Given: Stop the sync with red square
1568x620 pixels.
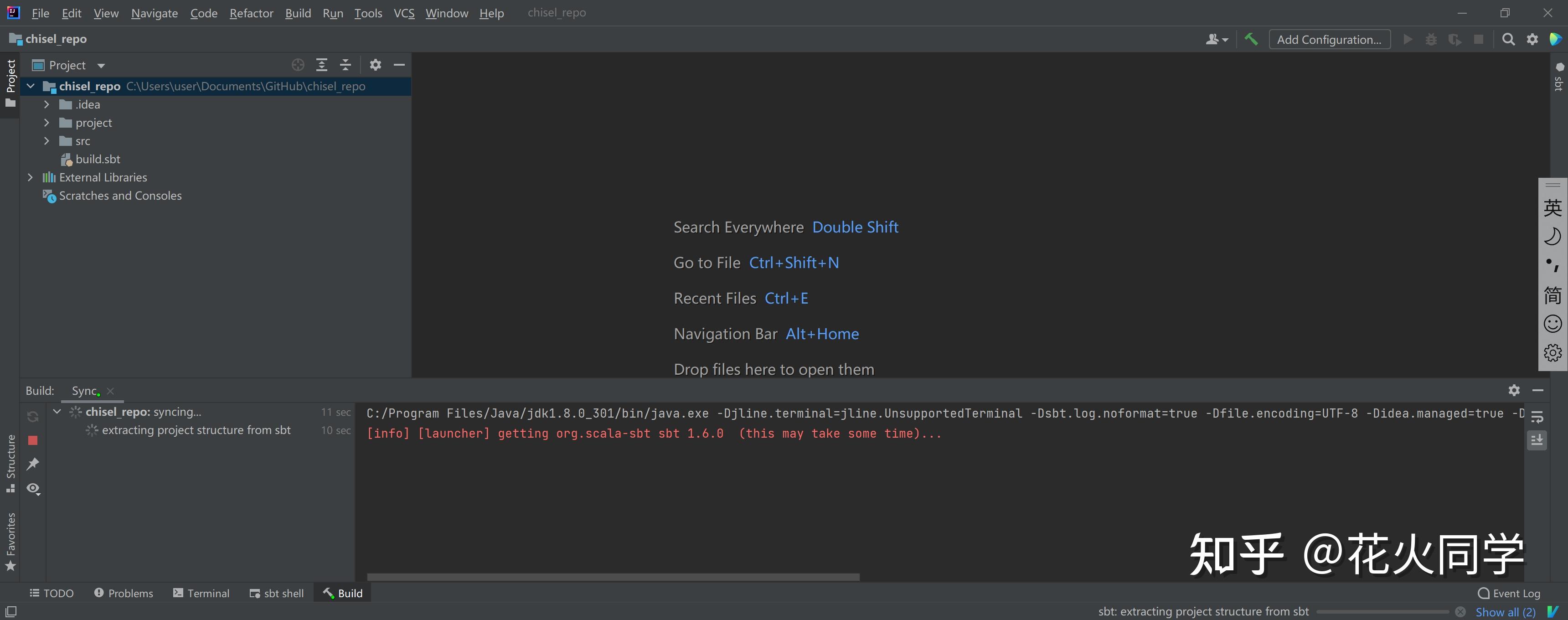Looking at the screenshot, I should 33,440.
